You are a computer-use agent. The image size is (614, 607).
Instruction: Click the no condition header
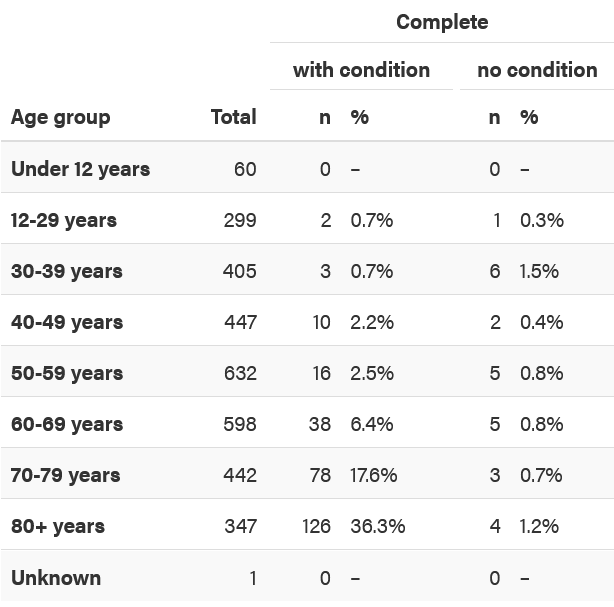coord(537,70)
